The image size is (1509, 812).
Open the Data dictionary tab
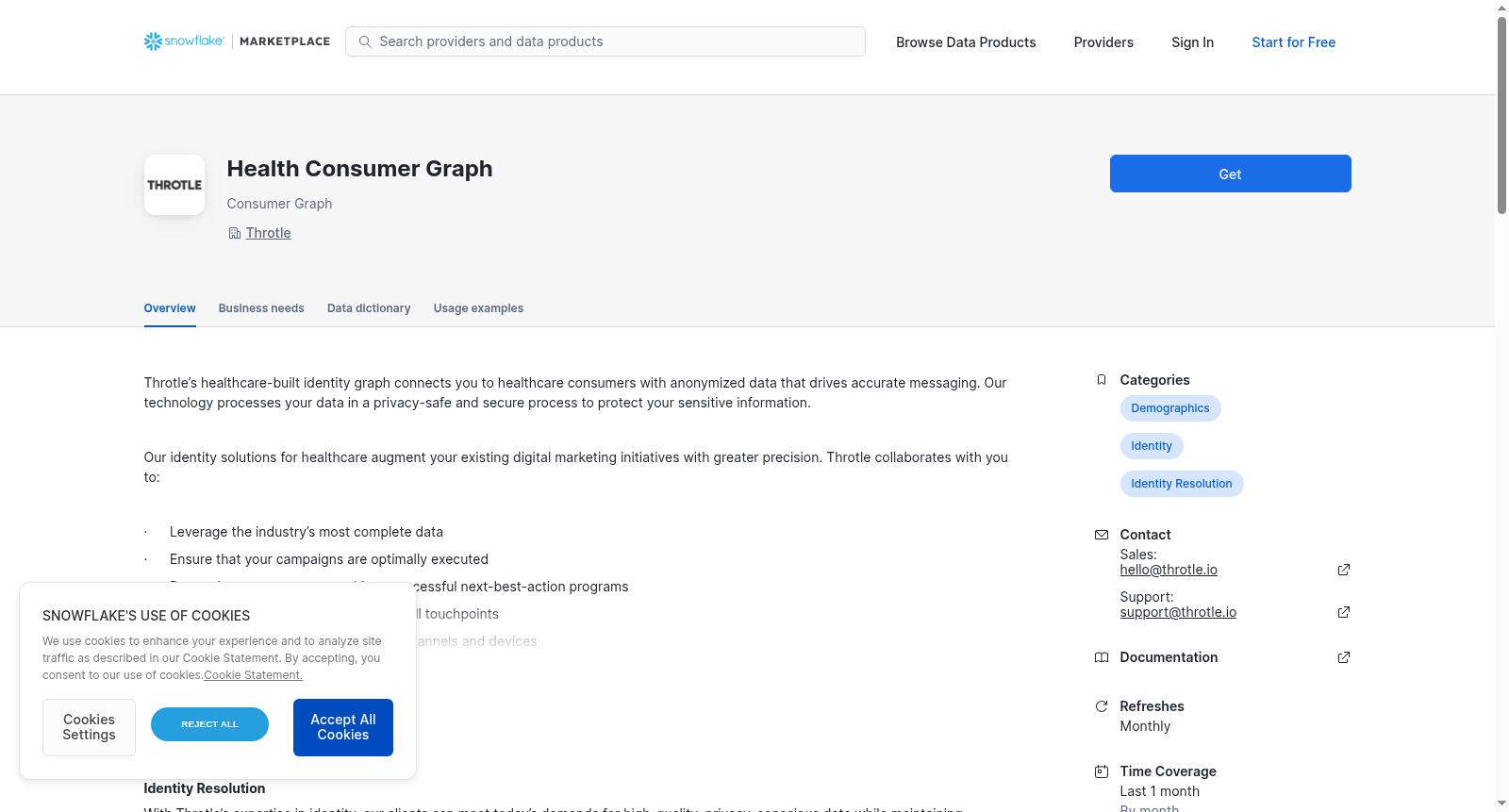(369, 308)
